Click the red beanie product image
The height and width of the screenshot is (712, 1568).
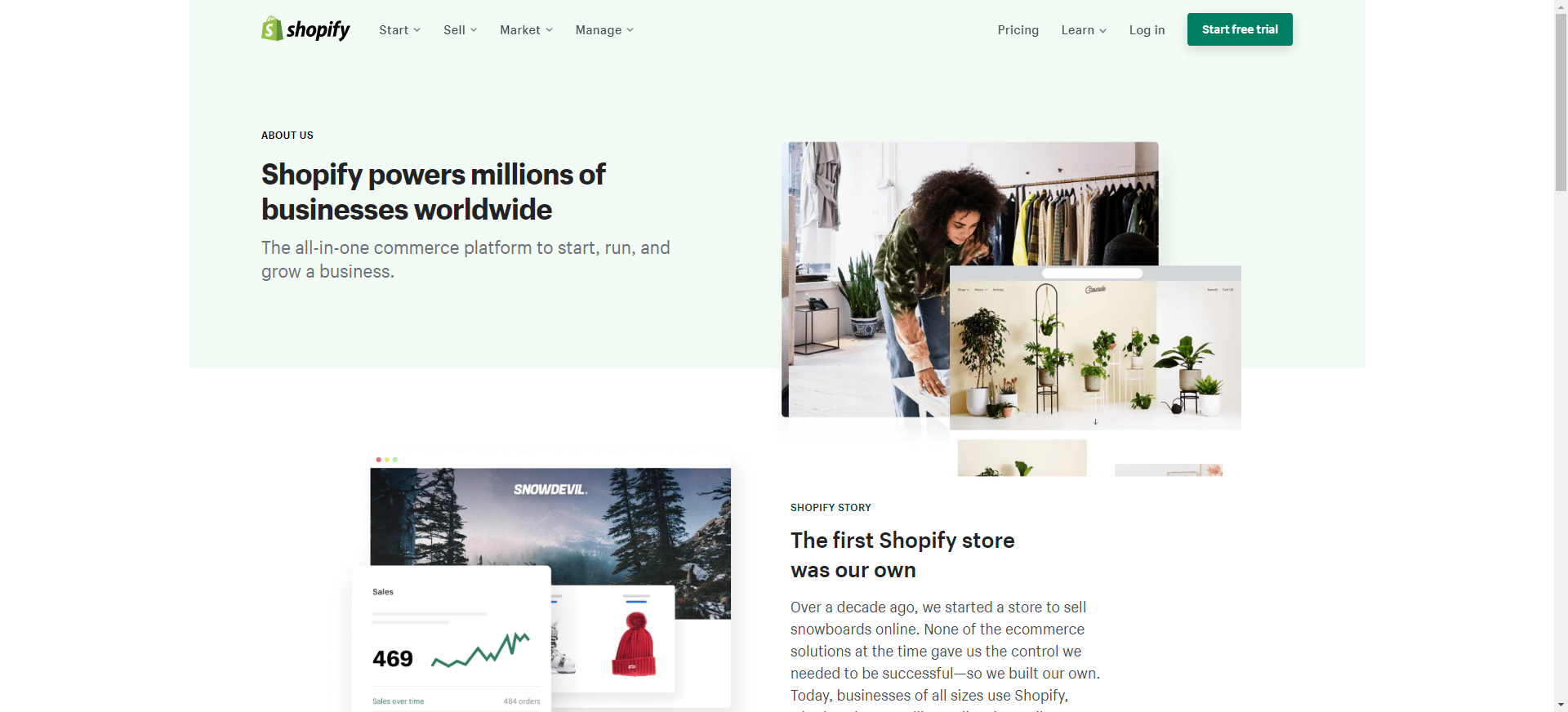pyautogui.click(x=635, y=645)
